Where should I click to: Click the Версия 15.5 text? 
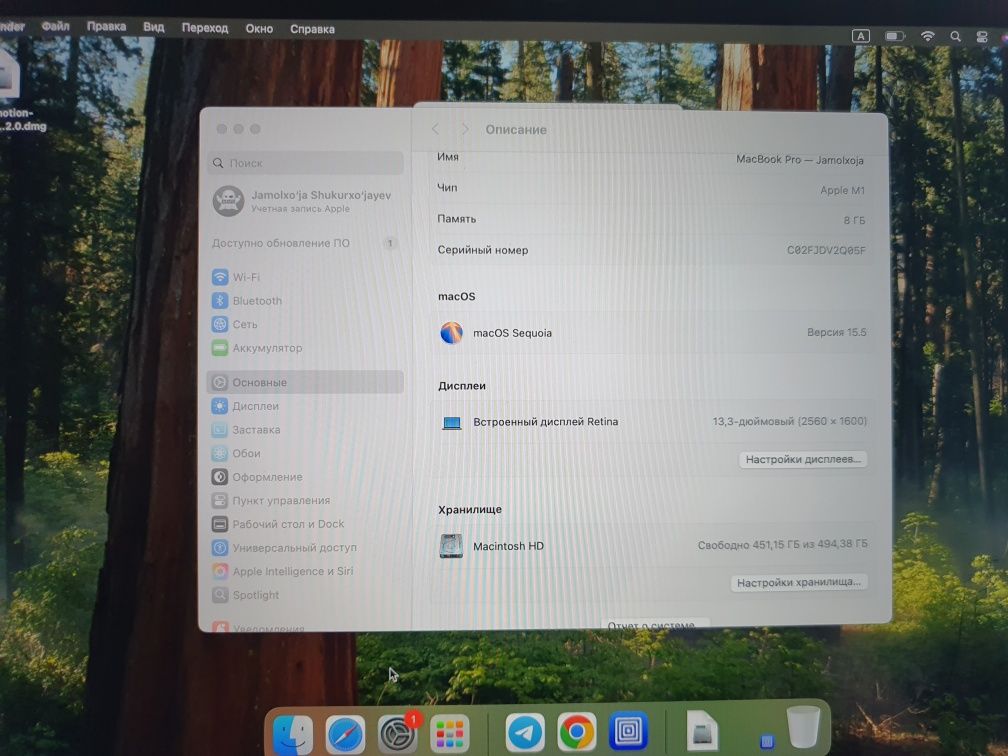[836, 332]
